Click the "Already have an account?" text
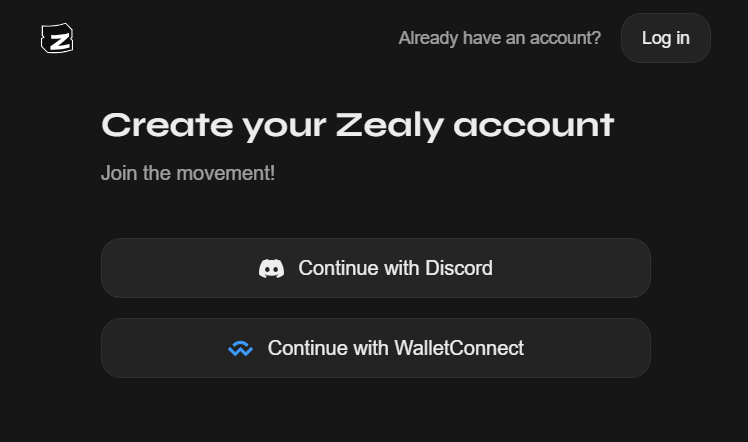Viewport: 748px width, 442px height. 499,38
